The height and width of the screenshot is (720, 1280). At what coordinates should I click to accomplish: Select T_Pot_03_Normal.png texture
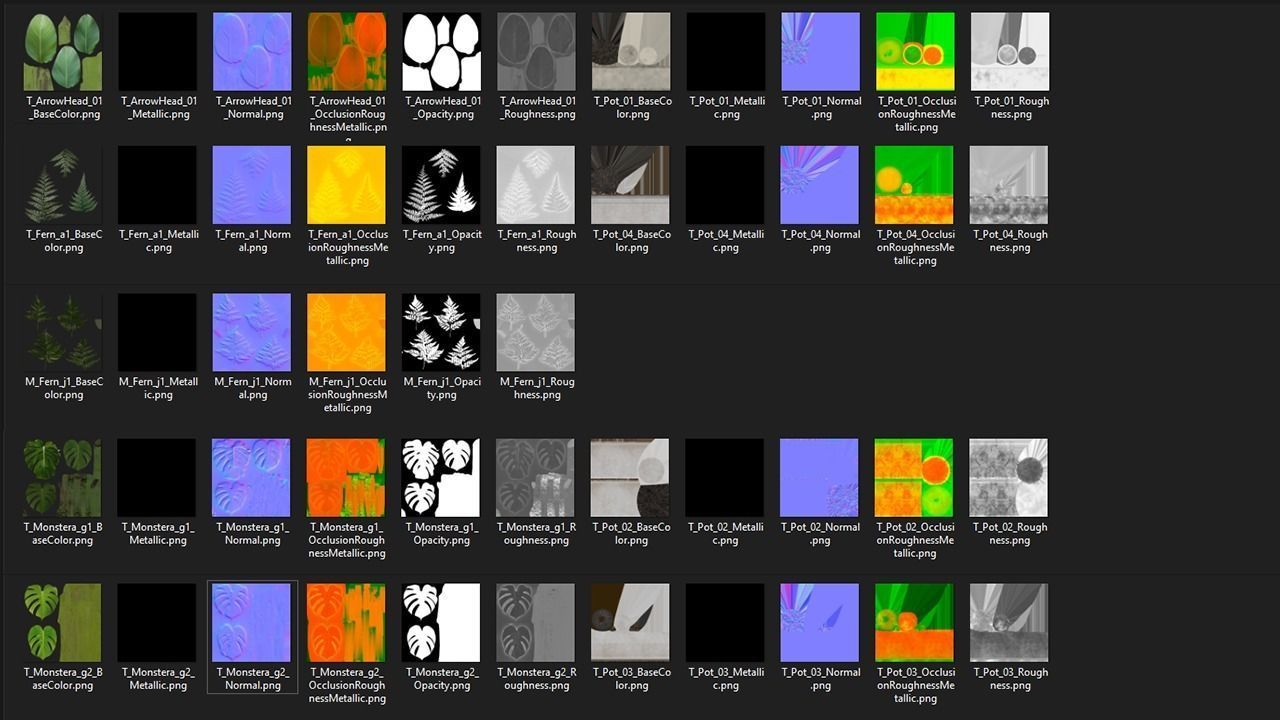pyautogui.click(x=820, y=623)
